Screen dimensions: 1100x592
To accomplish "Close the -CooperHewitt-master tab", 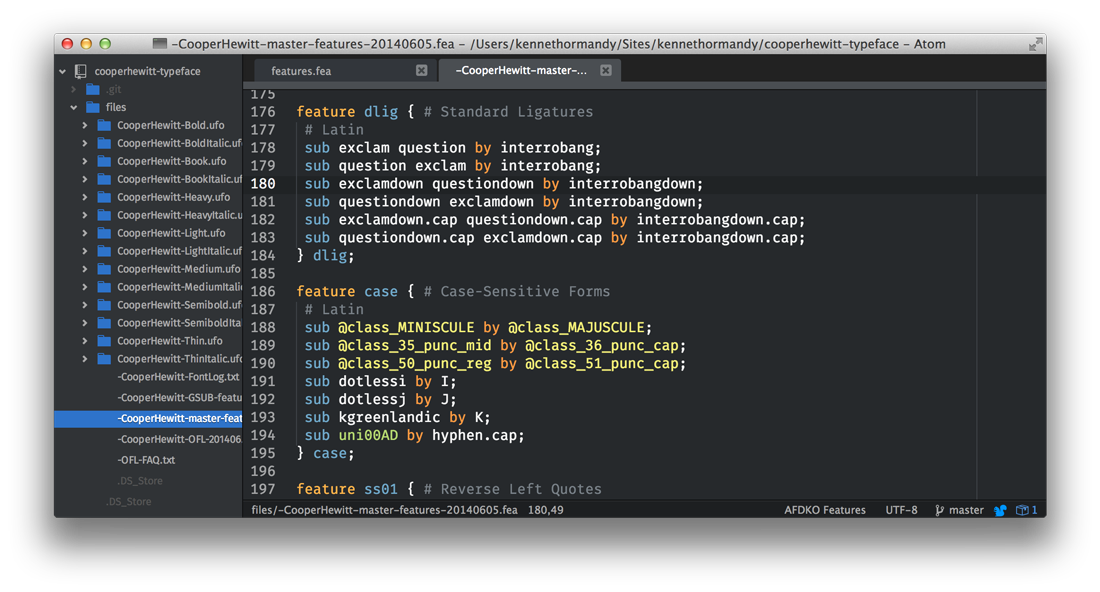I will [605, 70].
